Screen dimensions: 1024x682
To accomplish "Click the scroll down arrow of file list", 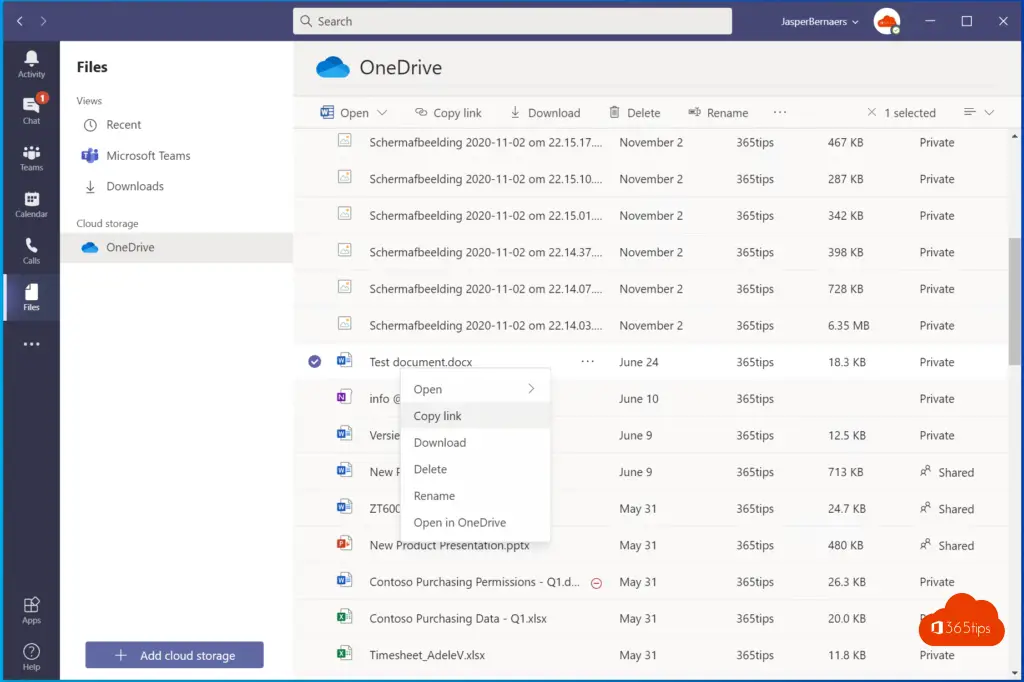I will pos(1014,672).
